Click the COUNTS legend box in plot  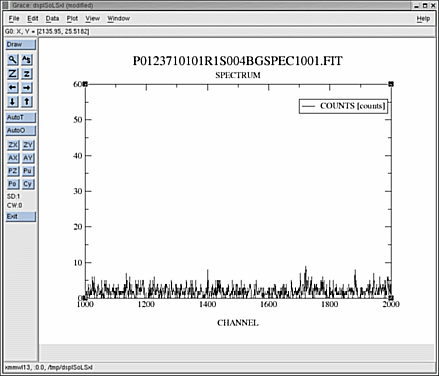point(343,106)
